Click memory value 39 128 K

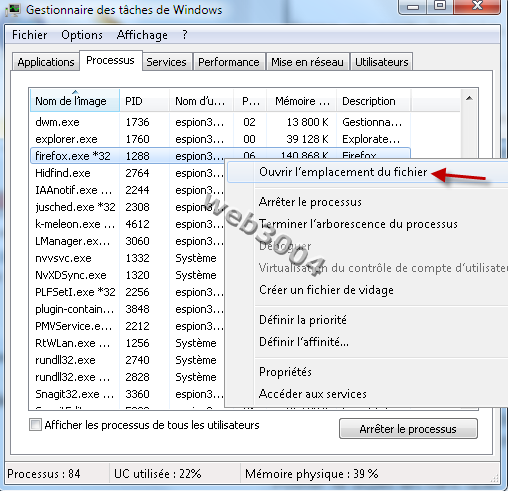[307, 139]
